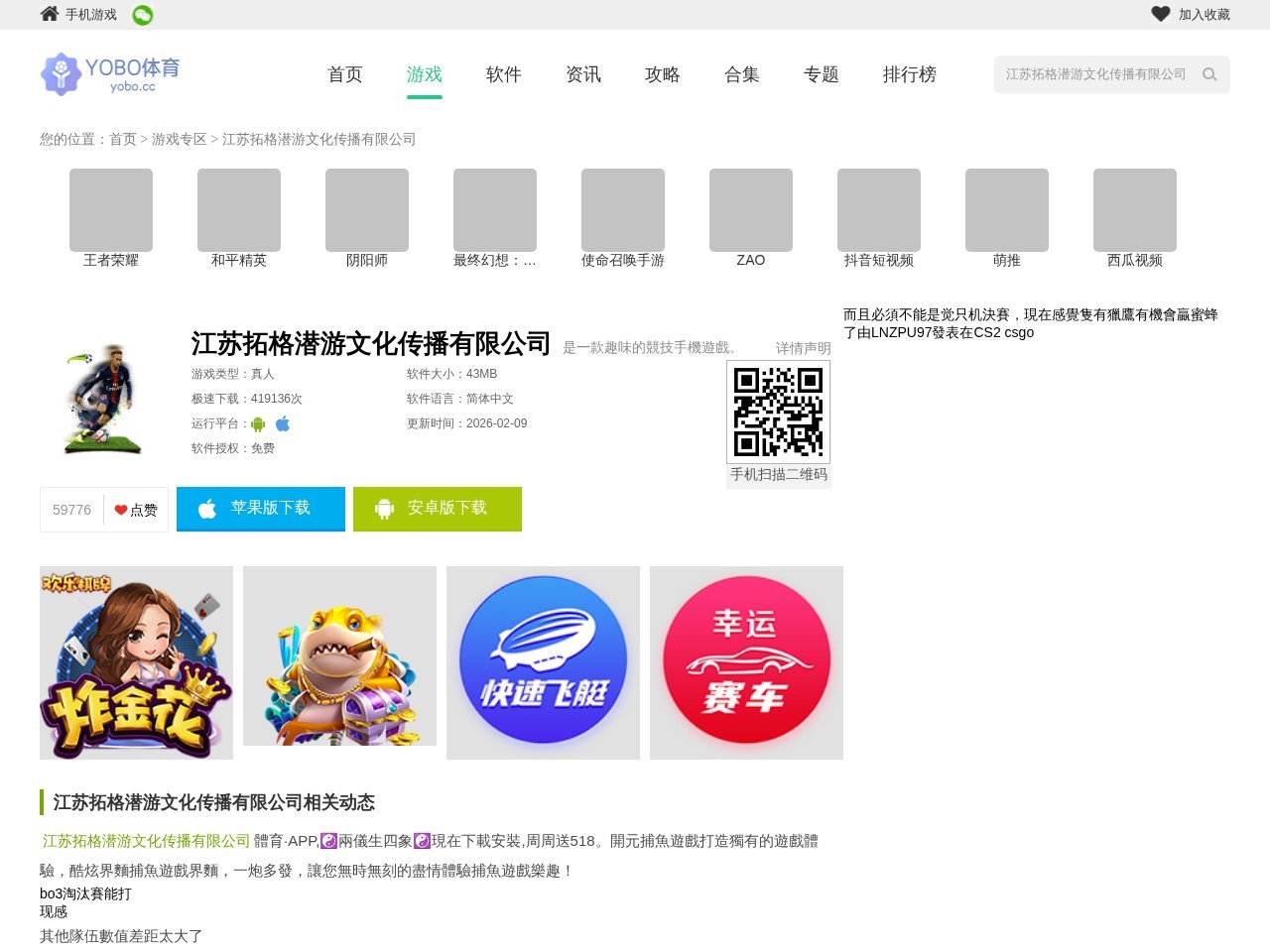This screenshot has width=1270, height=952.
Task: Click the 极速下载：419136次 text
Action: (247, 399)
